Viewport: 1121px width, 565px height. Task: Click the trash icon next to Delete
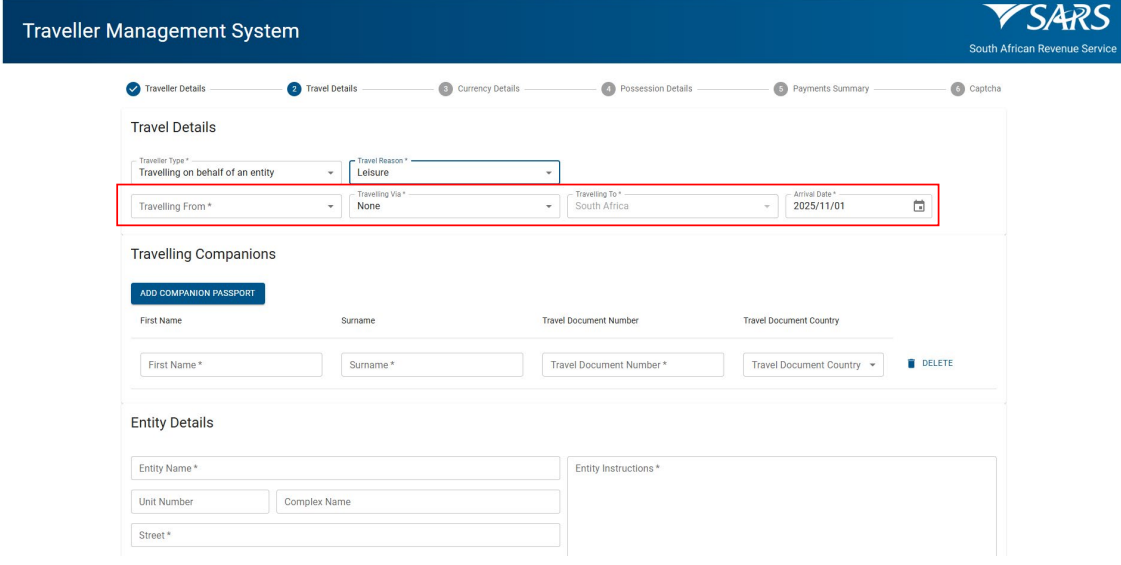911,364
